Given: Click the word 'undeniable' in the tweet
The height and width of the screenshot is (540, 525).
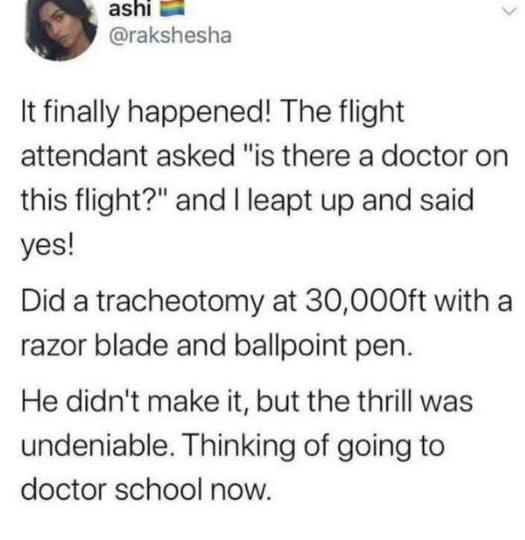Looking at the screenshot, I should (95, 446).
